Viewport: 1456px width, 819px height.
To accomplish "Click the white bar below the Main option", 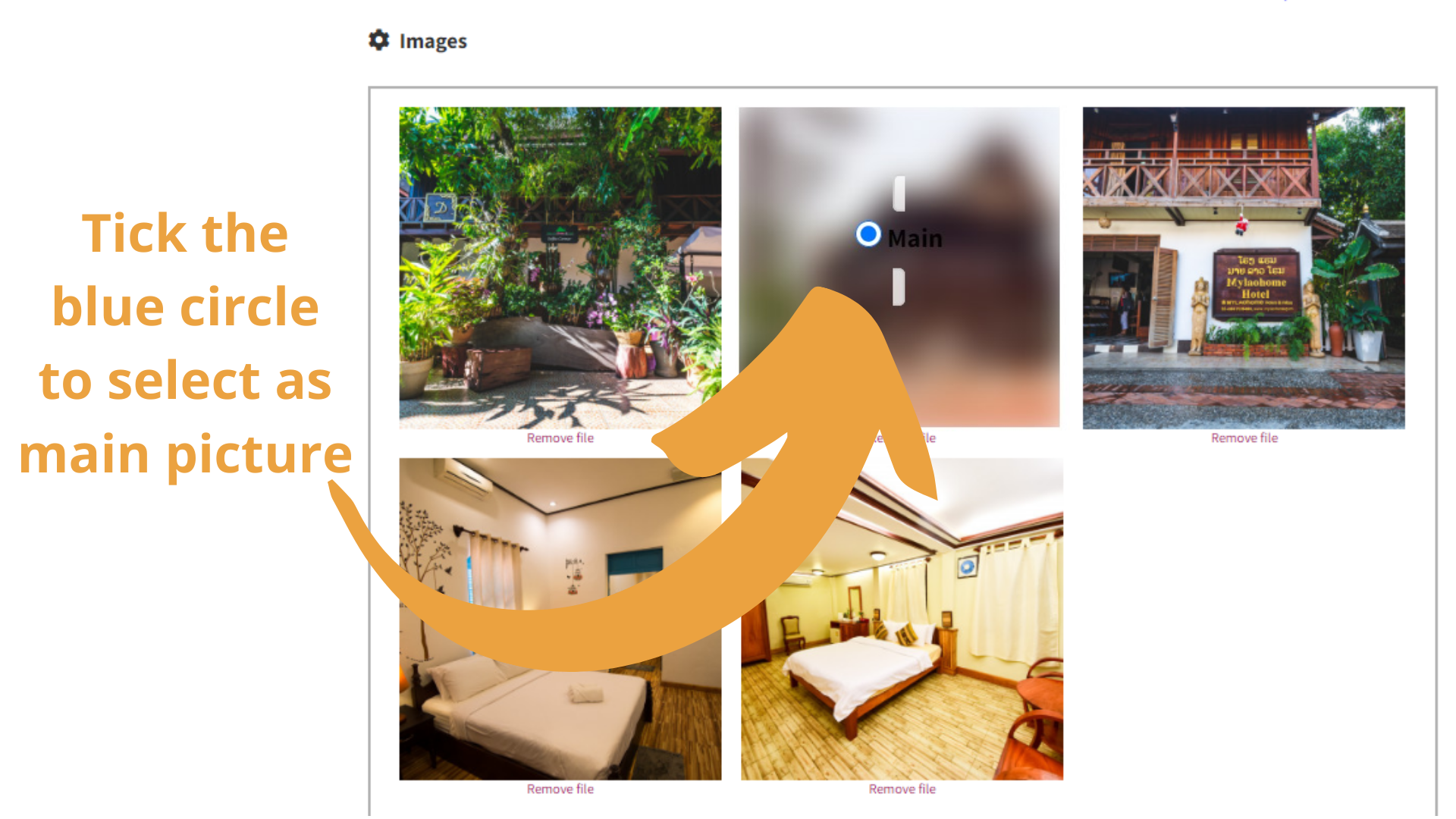I will pyautogui.click(x=899, y=287).
